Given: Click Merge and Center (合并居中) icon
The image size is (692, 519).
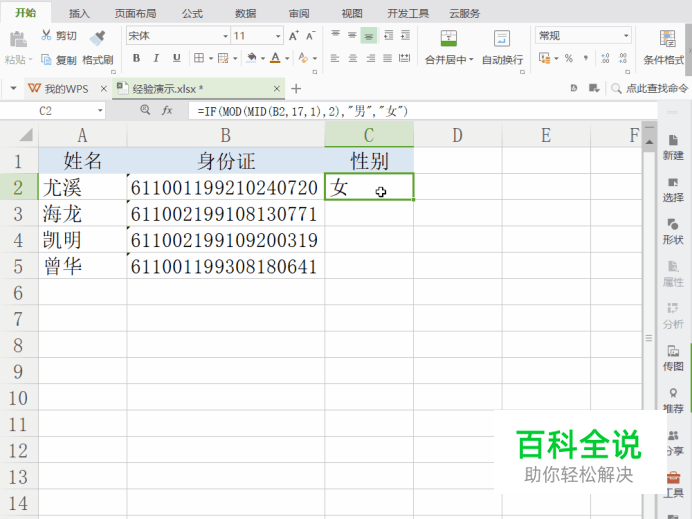Looking at the screenshot, I should coord(448,38).
